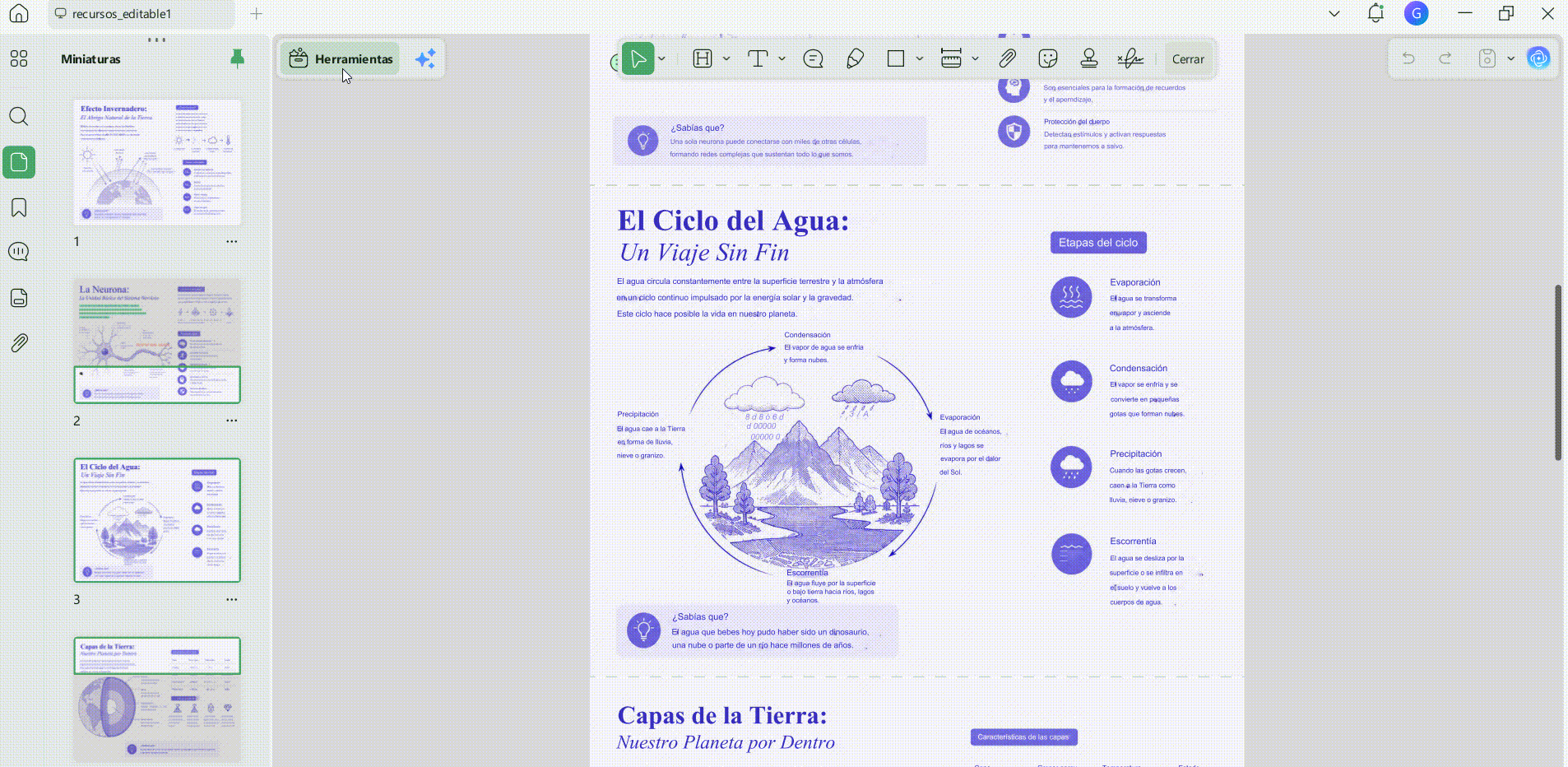The width and height of the screenshot is (1568, 767).
Task: Click the "Capas de la Tierra:" heading
Action: pos(722,715)
